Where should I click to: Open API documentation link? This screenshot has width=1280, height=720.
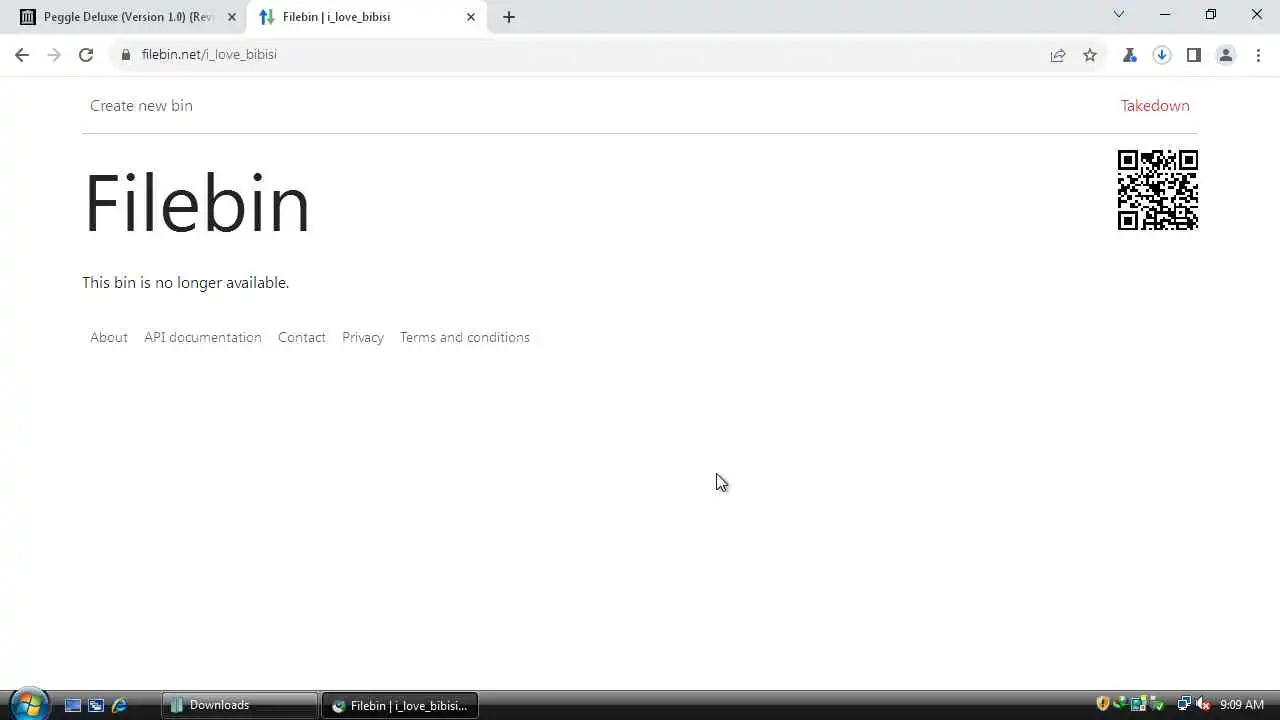[203, 338]
